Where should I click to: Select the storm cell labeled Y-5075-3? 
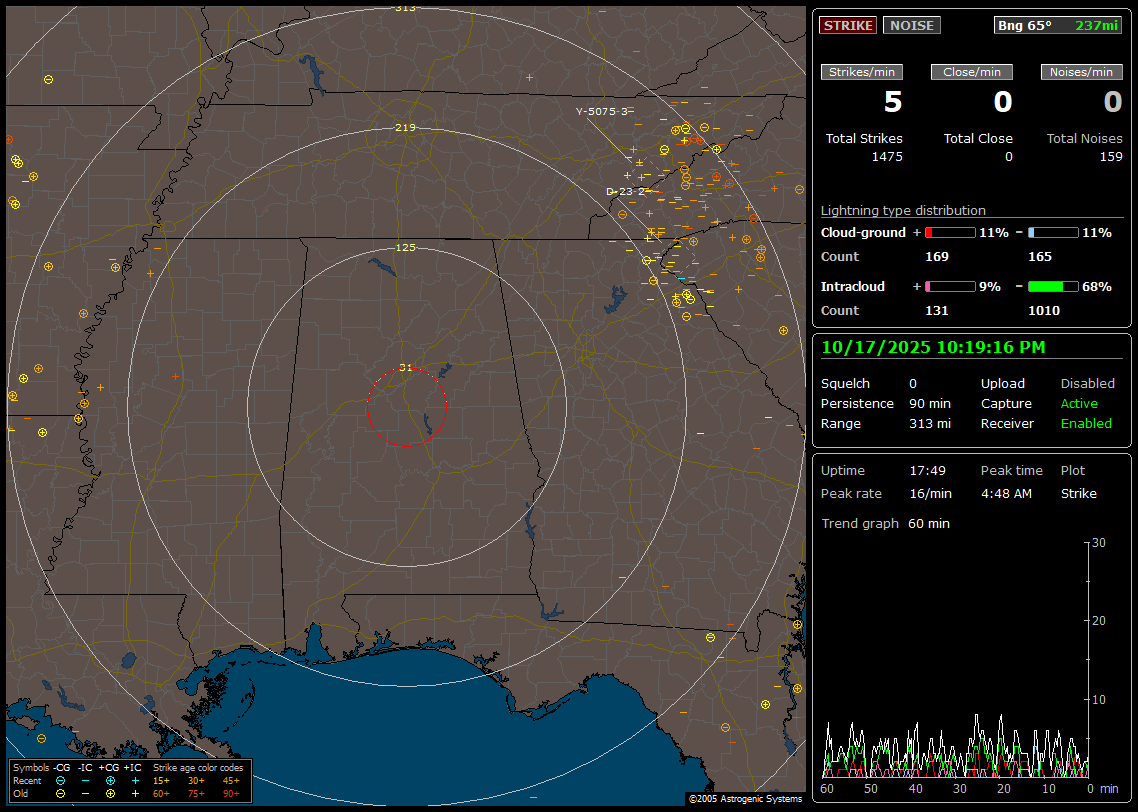pos(602,111)
